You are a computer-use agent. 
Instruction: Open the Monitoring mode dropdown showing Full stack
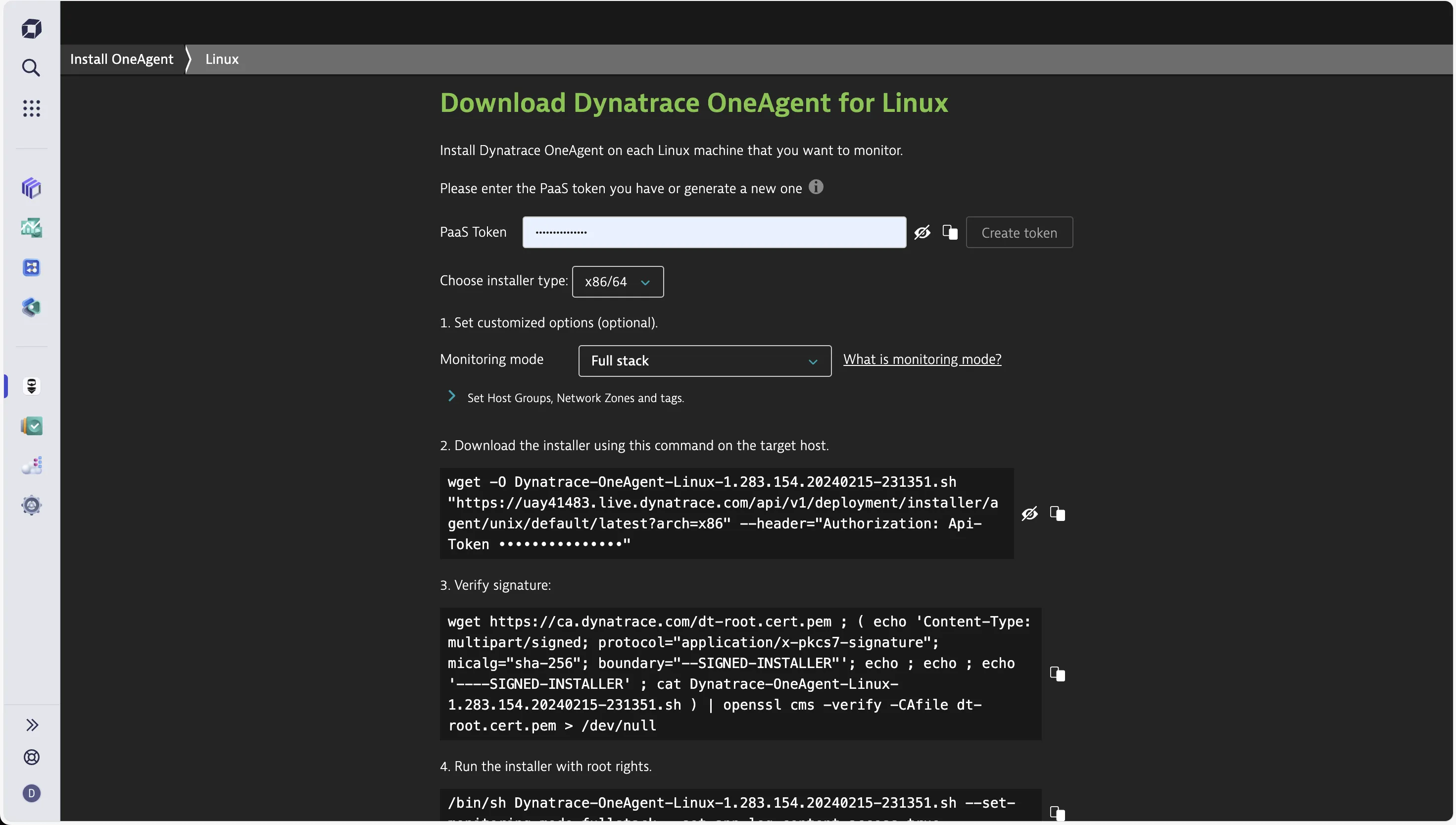click(704, 361)
